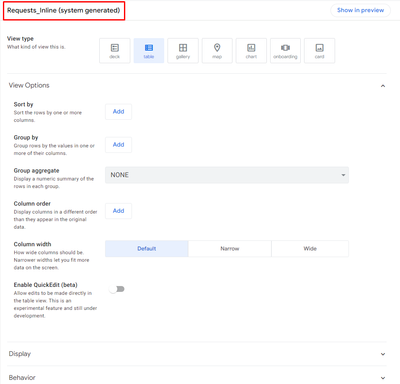Select the card view type
400x384 pixels.
[x=319, y=51]
